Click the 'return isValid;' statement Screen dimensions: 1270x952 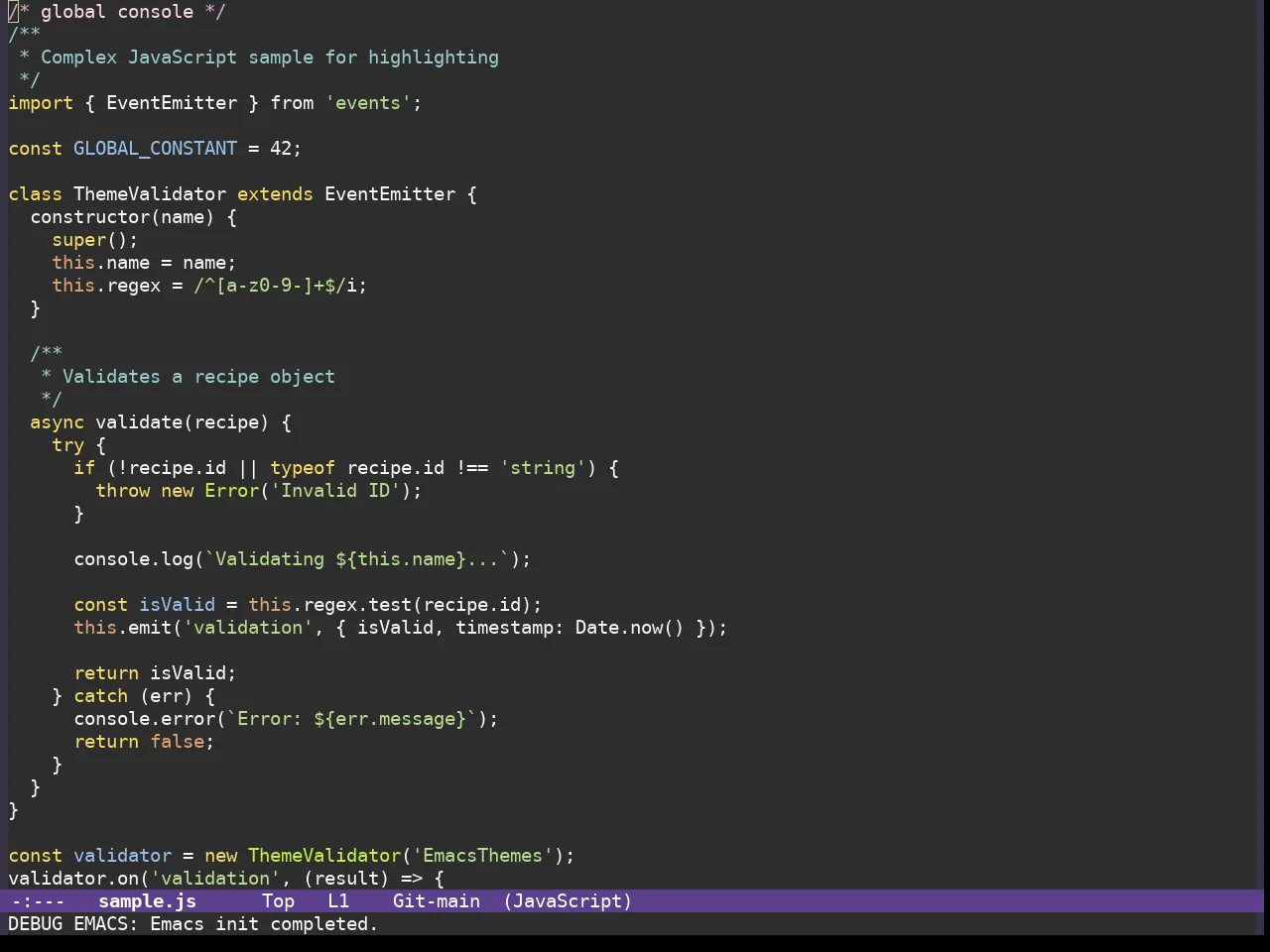click(x=155, y=673)
